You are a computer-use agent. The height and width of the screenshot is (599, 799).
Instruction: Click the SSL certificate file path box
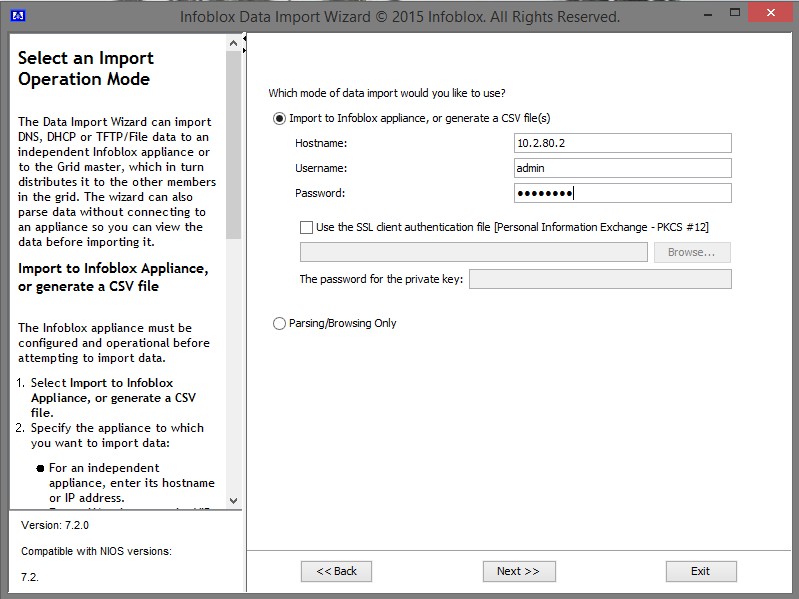point(473,252)
